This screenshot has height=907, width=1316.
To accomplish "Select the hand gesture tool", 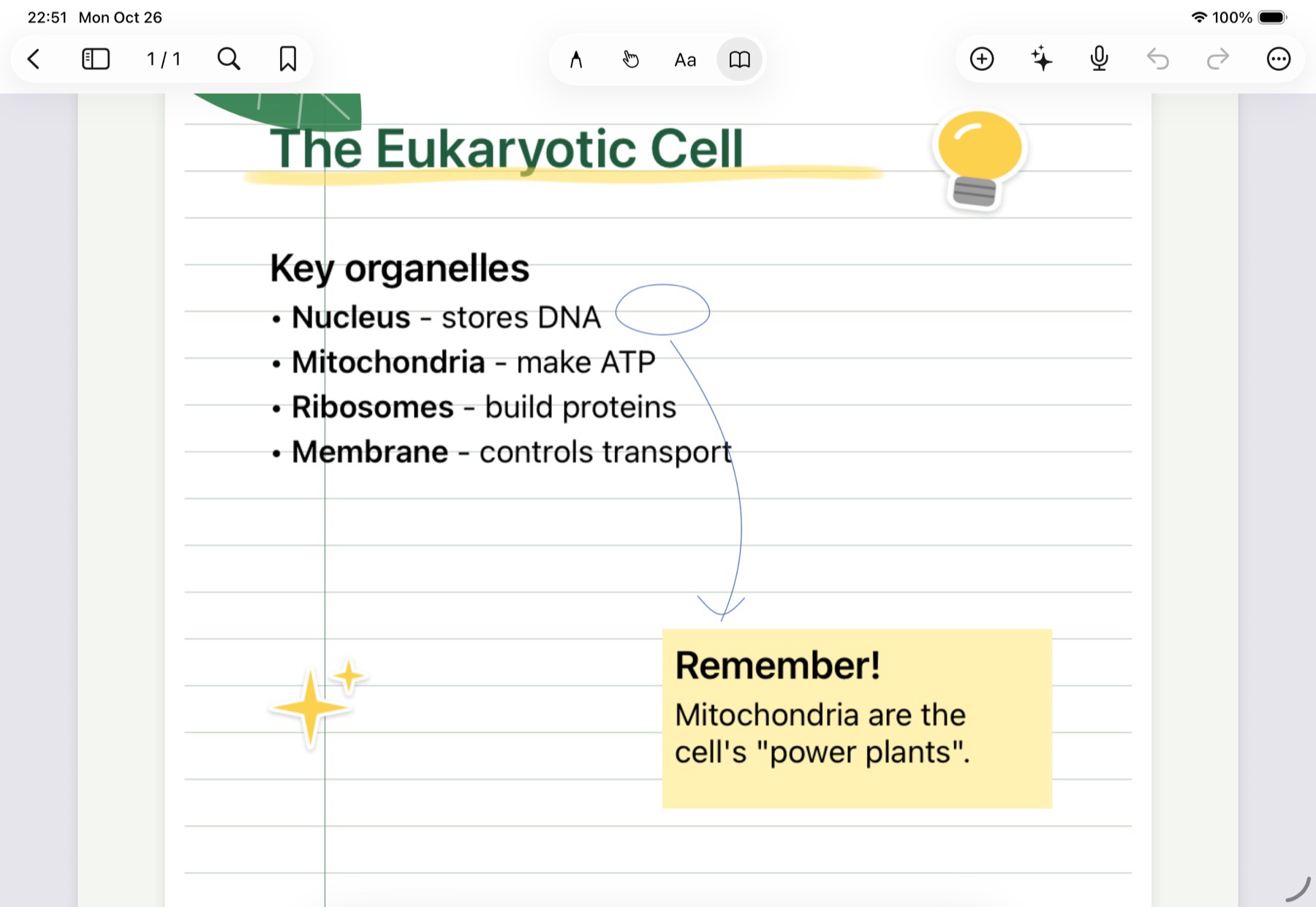I will click(x=630, y=59).
